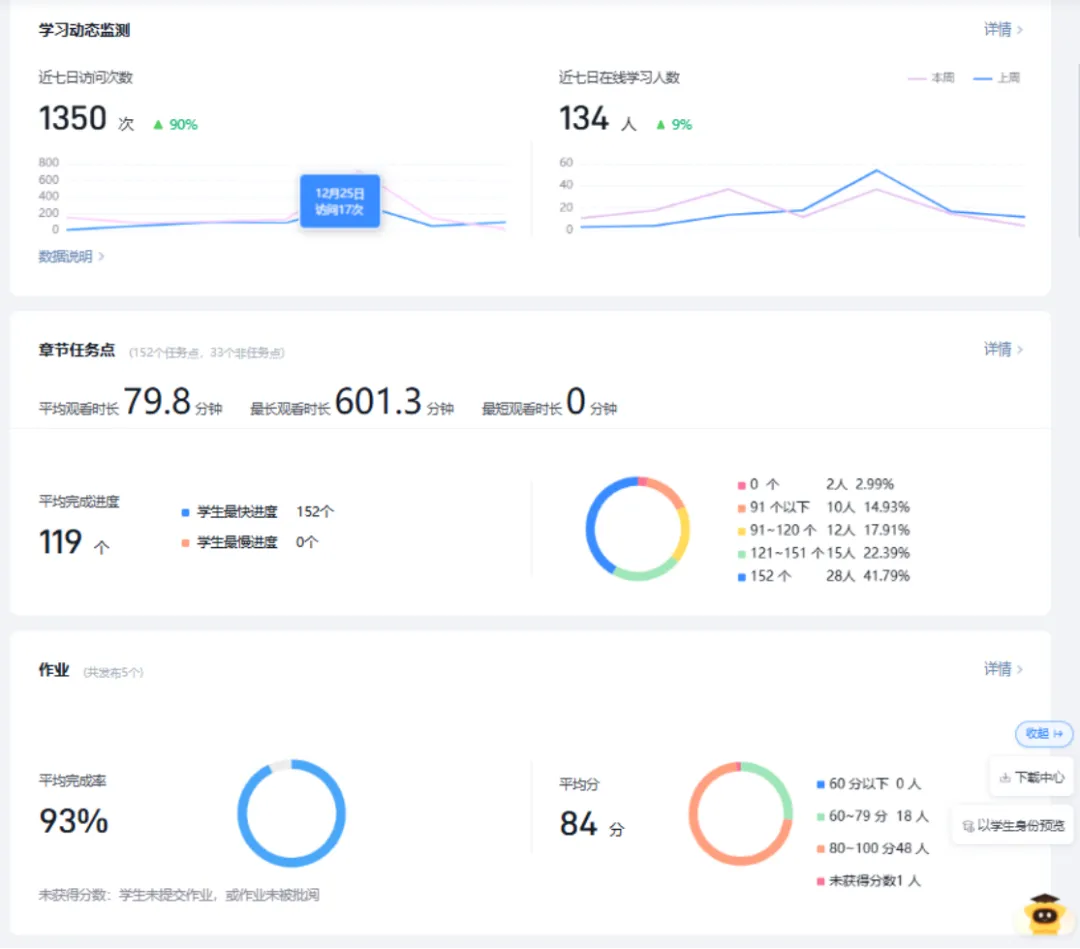Click the 60 分以下 legend swatch

(820, 784)
